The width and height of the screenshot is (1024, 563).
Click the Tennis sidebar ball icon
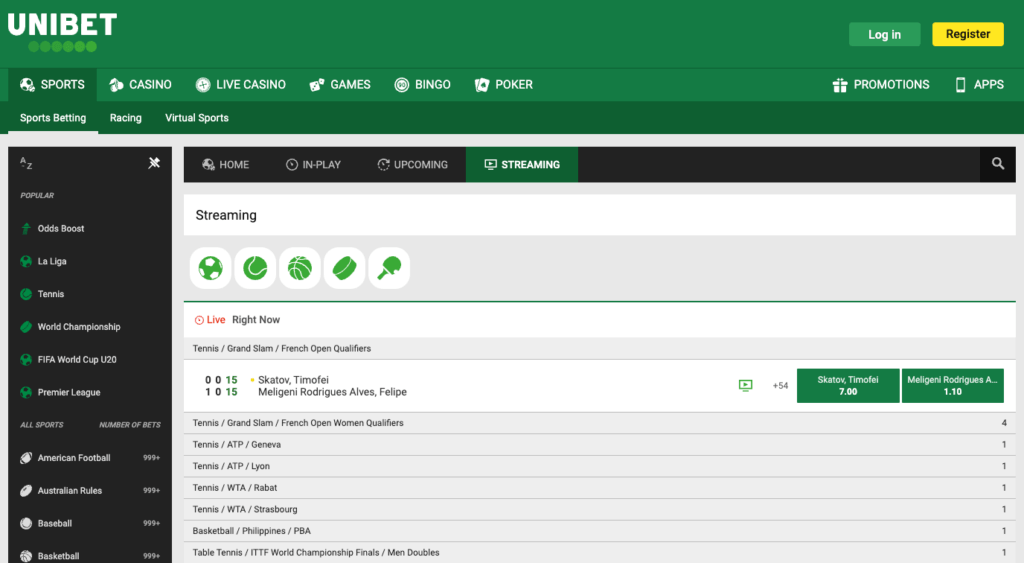tap(26, 294)
